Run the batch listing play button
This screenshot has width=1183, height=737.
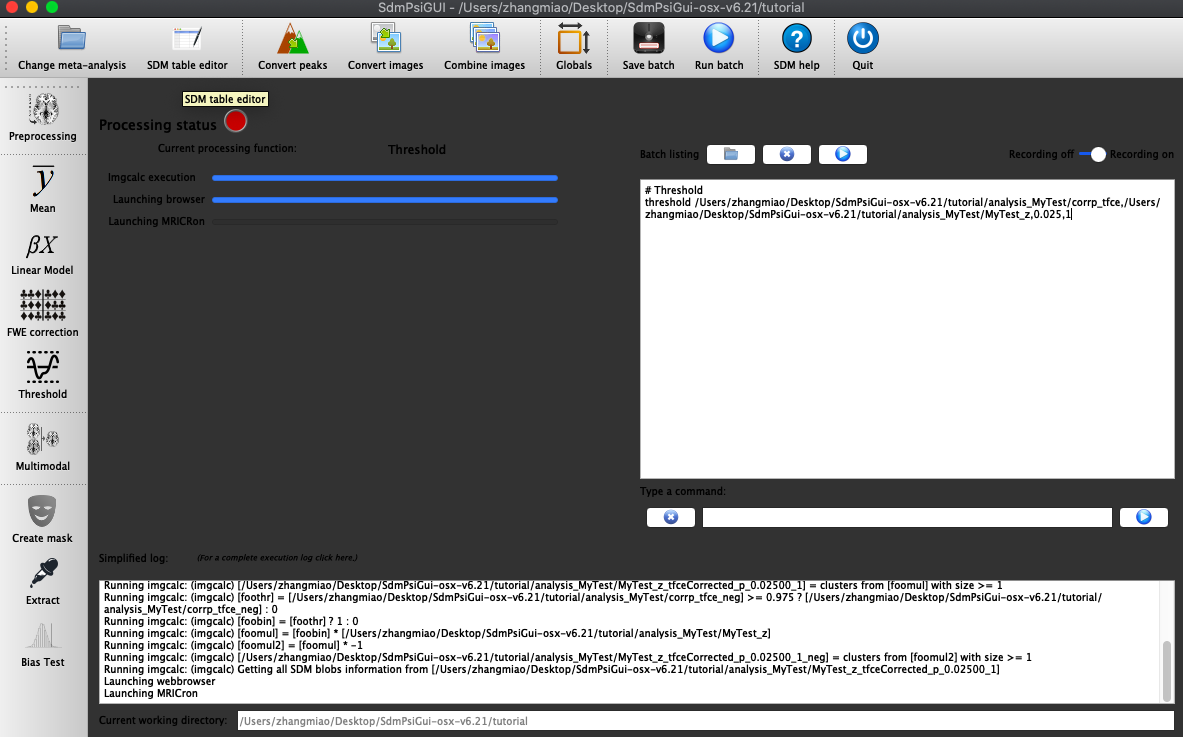pos(842,154)
